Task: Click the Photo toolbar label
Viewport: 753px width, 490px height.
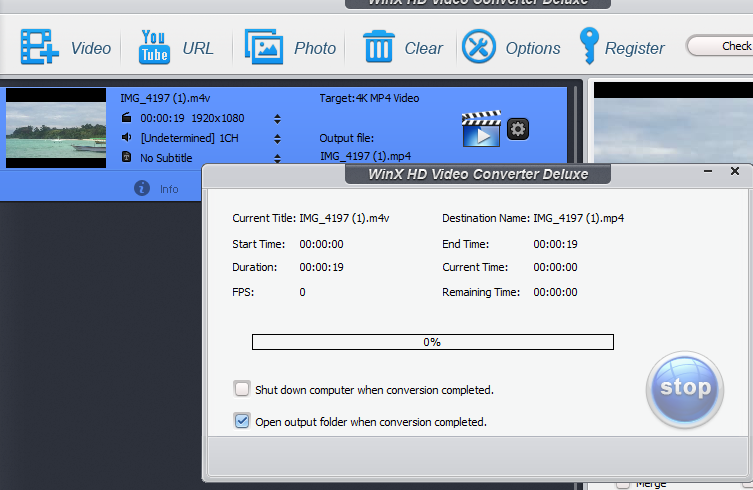Action: click(315, 48)
